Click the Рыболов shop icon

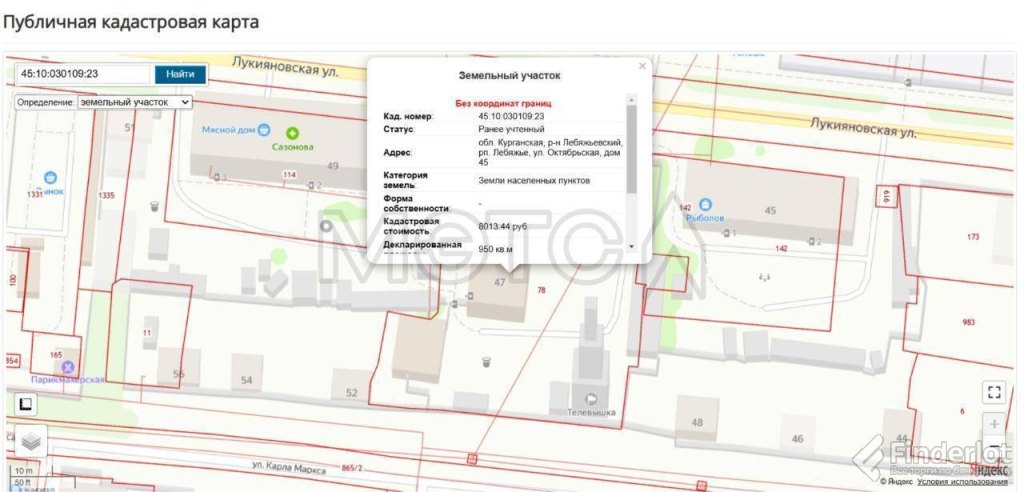click(x=705, y=203)
